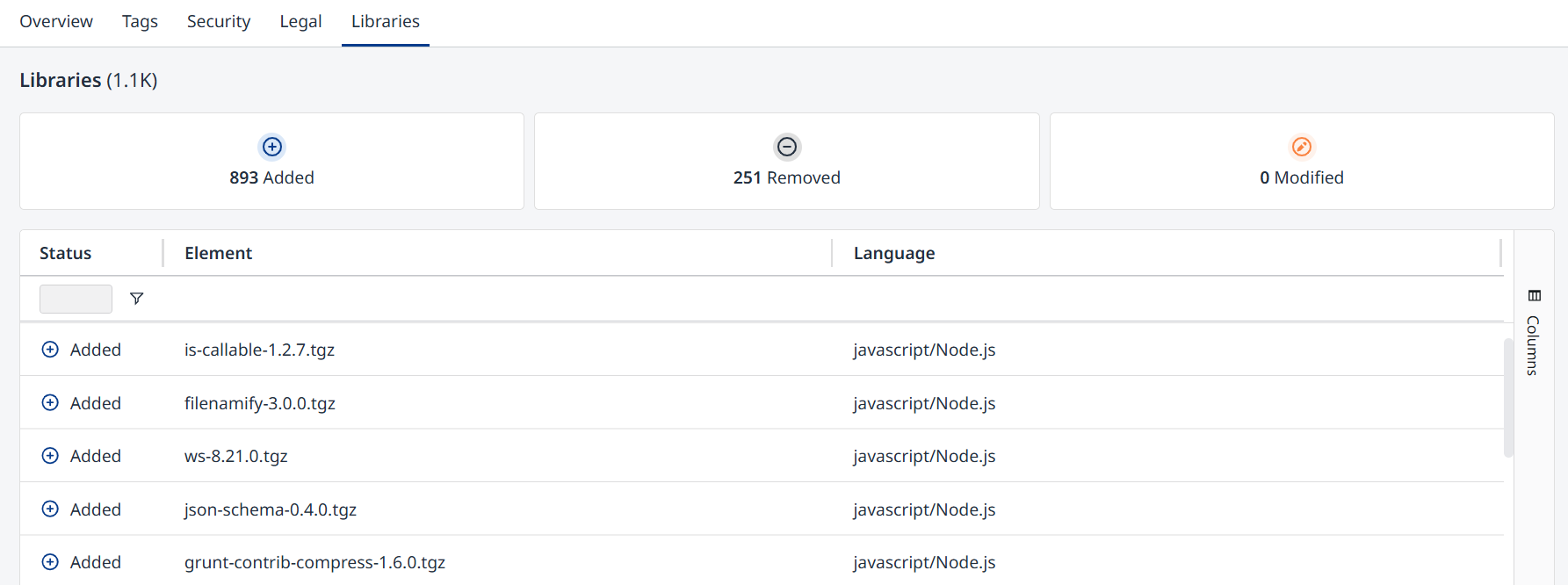
Task: Click the Status filter input field
Action: click(x=76, y=299)
